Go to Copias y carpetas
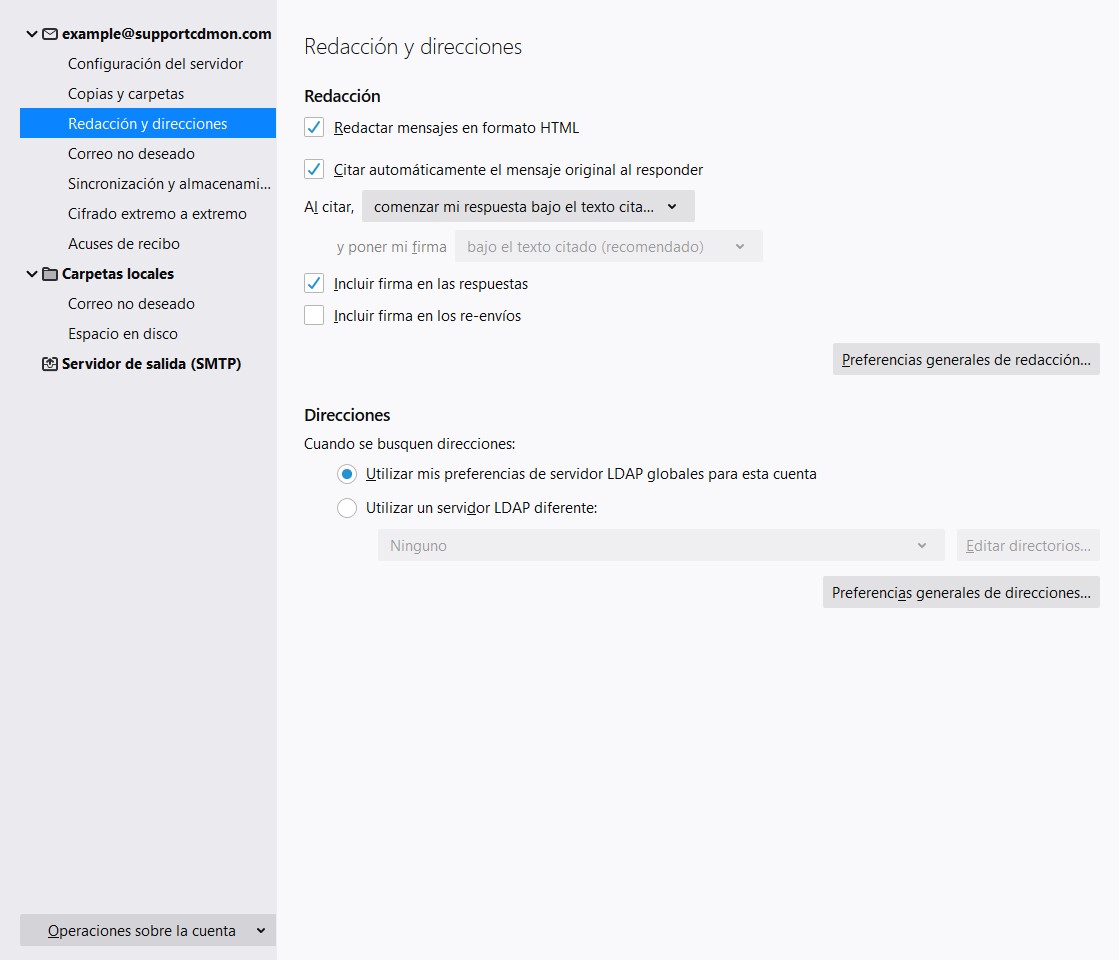1119x960 pixels. point(126,94)
